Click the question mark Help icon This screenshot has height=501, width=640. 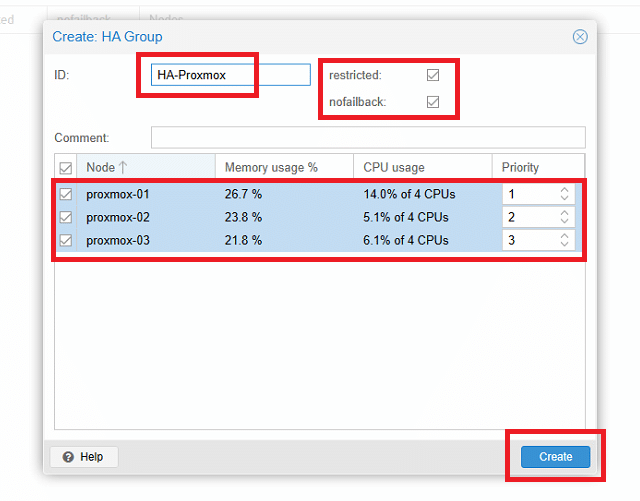[68, 457]
